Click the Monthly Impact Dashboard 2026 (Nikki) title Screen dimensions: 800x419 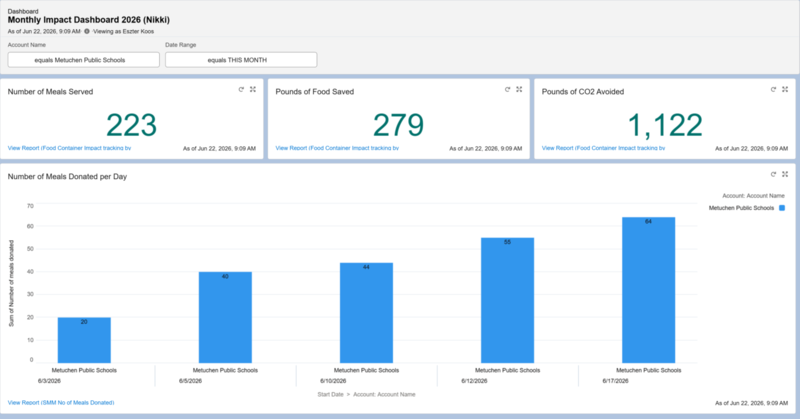click(89, 20)
